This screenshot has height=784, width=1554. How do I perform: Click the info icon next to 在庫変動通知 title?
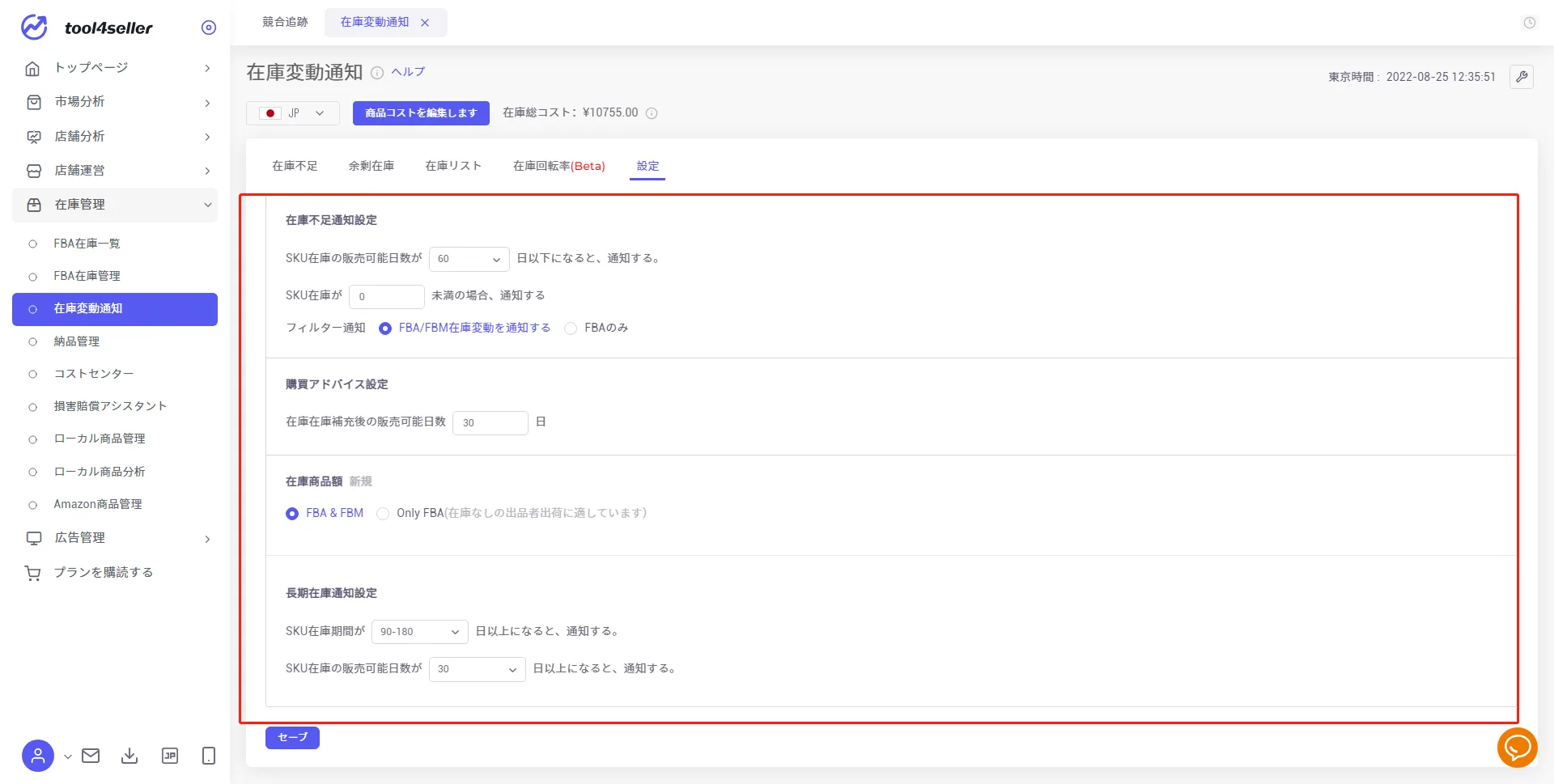click(377, 73)
